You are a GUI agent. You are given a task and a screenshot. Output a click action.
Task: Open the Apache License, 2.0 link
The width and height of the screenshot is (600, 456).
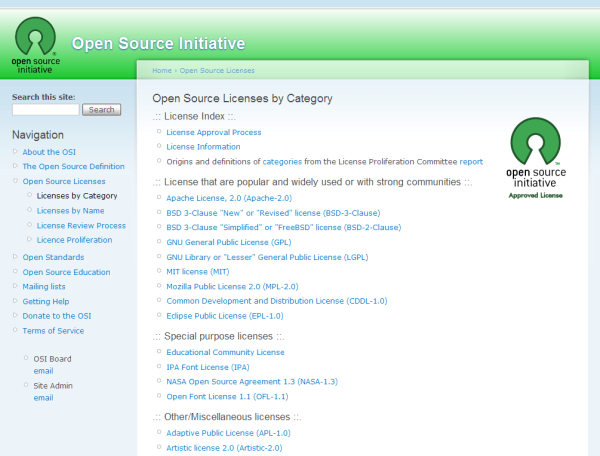[216, 199]
